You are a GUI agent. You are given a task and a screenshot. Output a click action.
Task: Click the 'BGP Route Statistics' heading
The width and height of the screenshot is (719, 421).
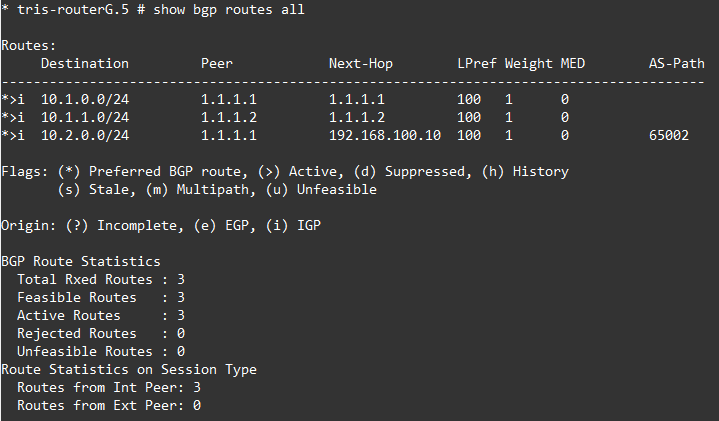coord(81,262)
